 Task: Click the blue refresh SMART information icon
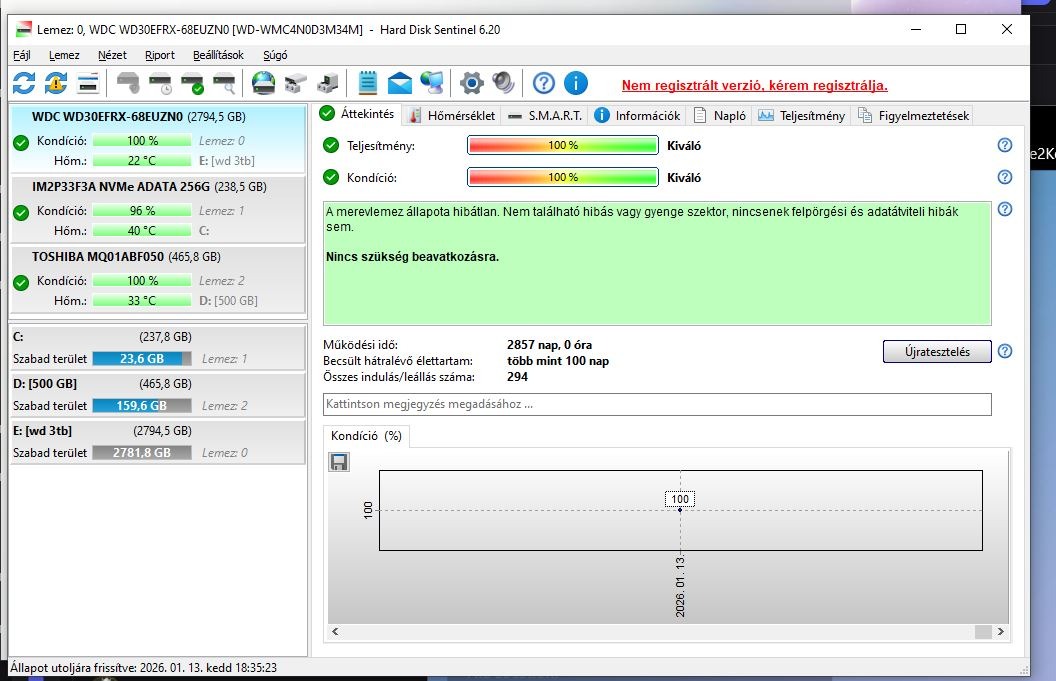coord(24,84)
